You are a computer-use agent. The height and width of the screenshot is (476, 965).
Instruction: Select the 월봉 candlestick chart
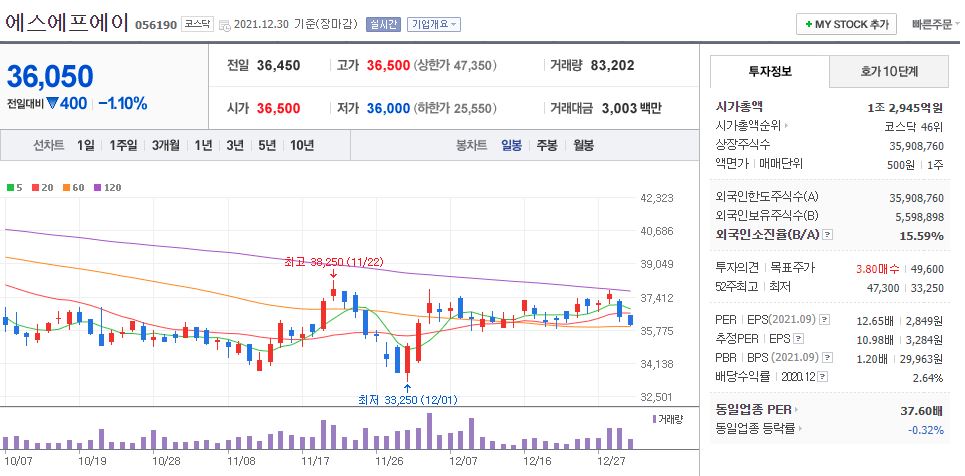coord(583,146)
